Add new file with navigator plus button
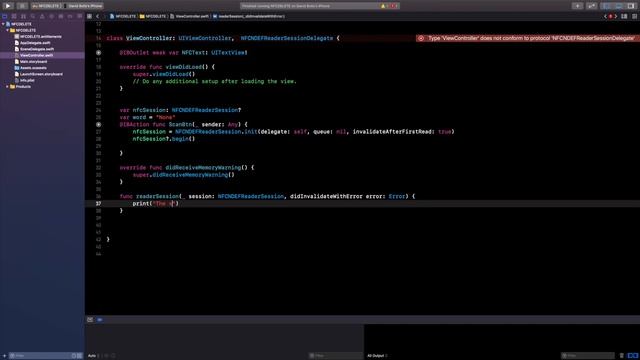Screen dimensions: 640x360 coord(4,356)
